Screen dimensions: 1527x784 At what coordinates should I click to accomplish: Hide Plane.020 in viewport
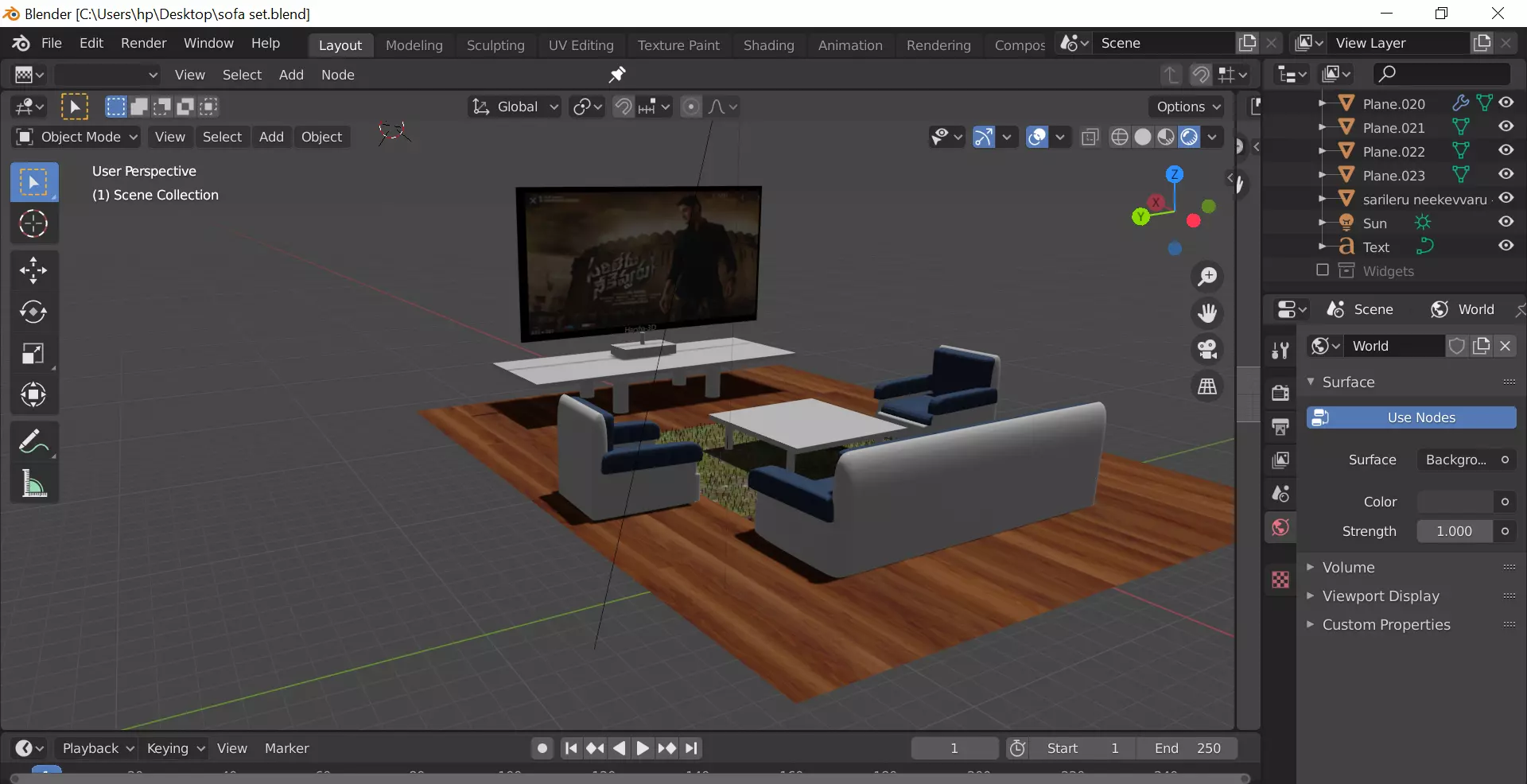click(x=1506, y=103)
